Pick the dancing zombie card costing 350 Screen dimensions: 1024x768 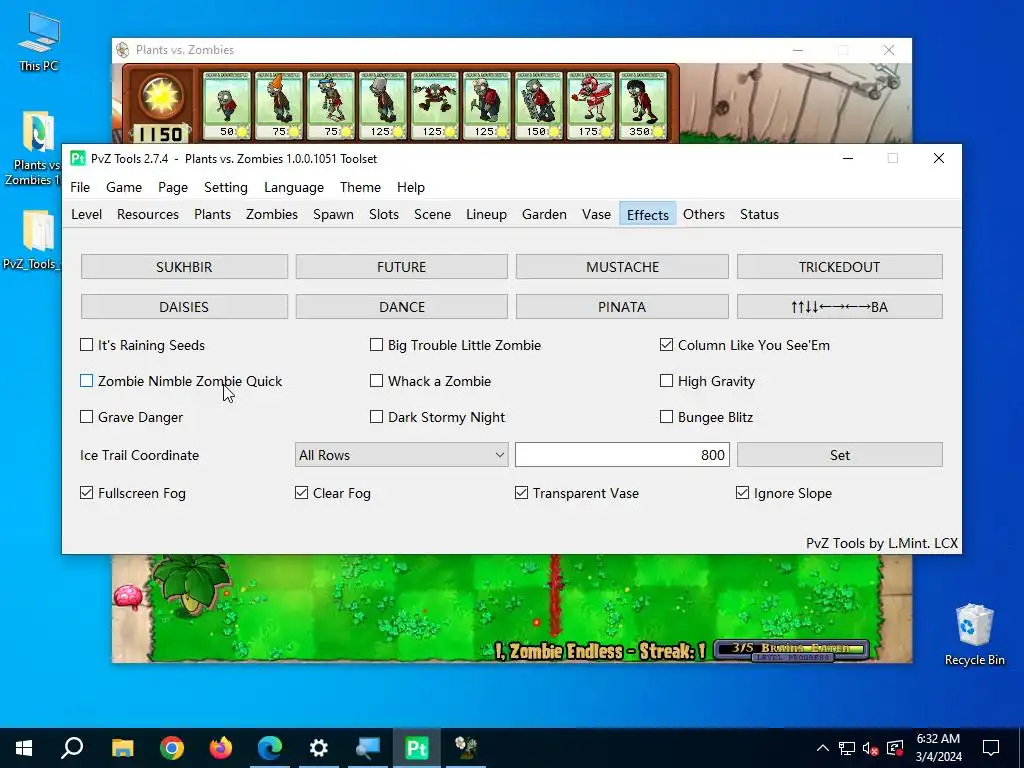(x=643, y=105)
